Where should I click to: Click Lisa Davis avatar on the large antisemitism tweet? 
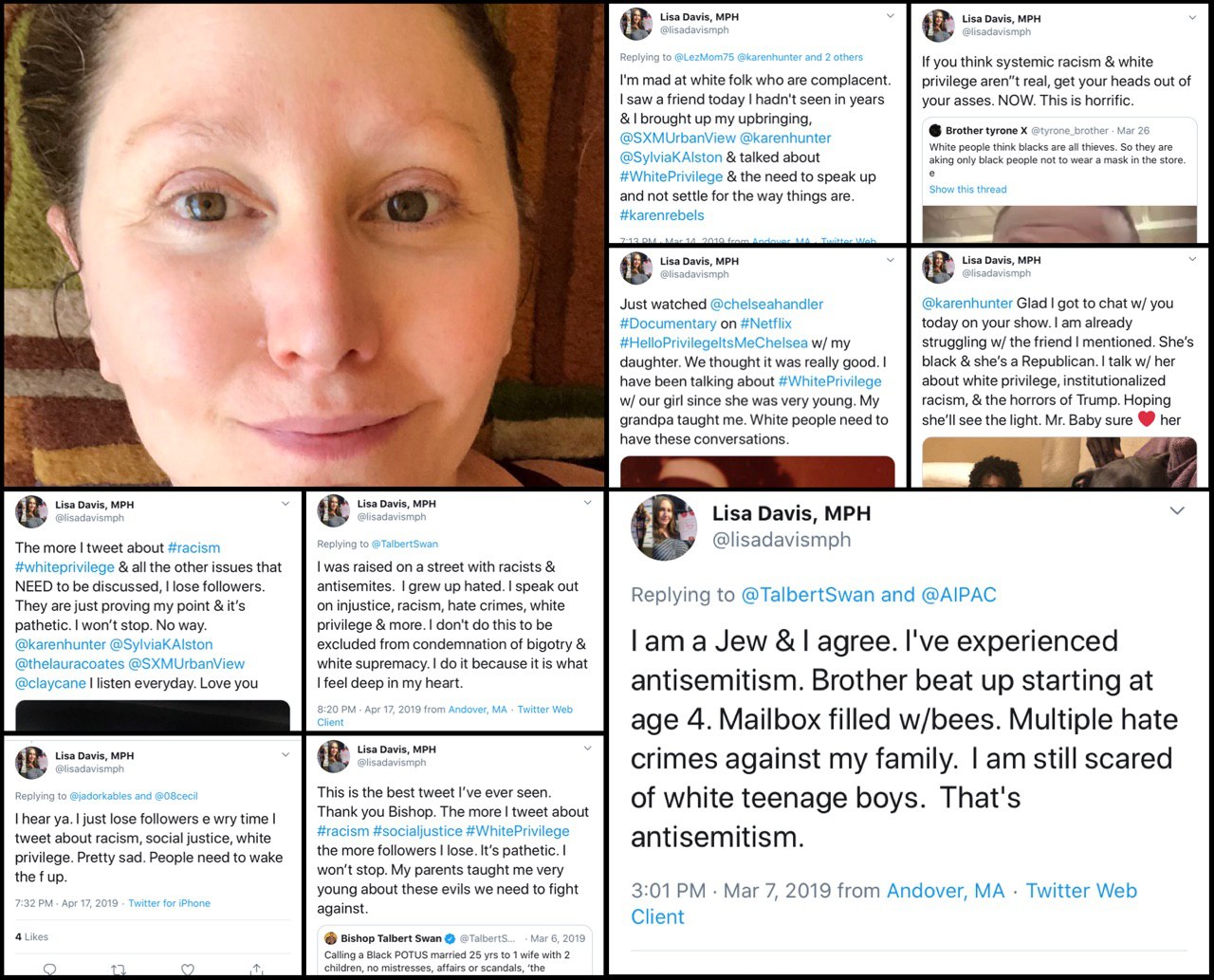click(x=664, y=527)
